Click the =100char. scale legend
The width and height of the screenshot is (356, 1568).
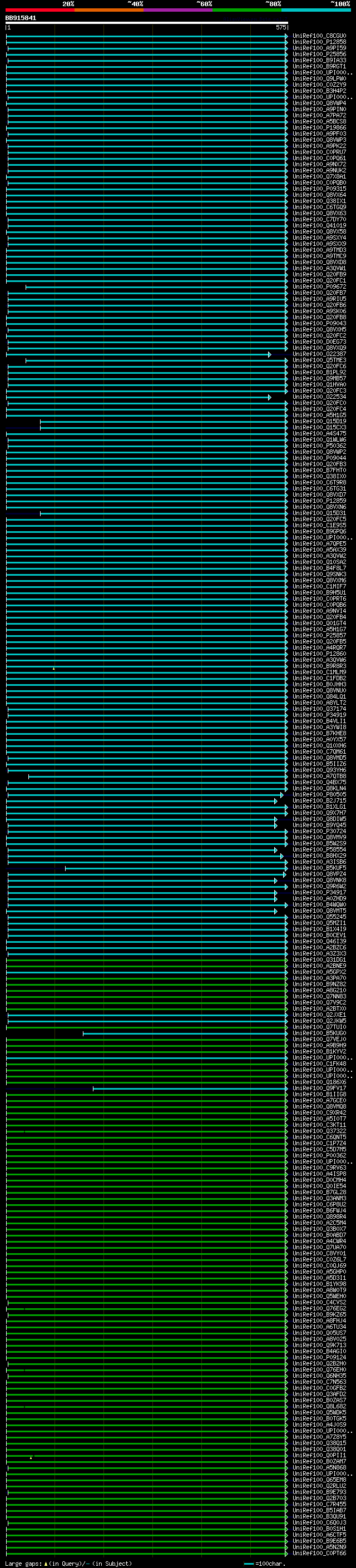click(x=264, y=1563)
